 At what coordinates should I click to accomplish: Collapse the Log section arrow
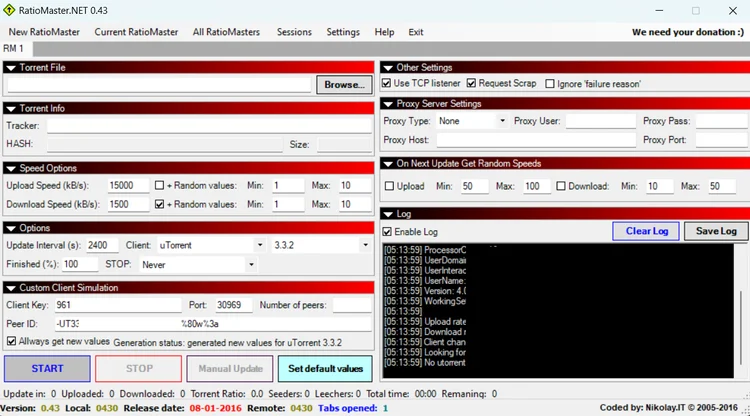(388, 214)
